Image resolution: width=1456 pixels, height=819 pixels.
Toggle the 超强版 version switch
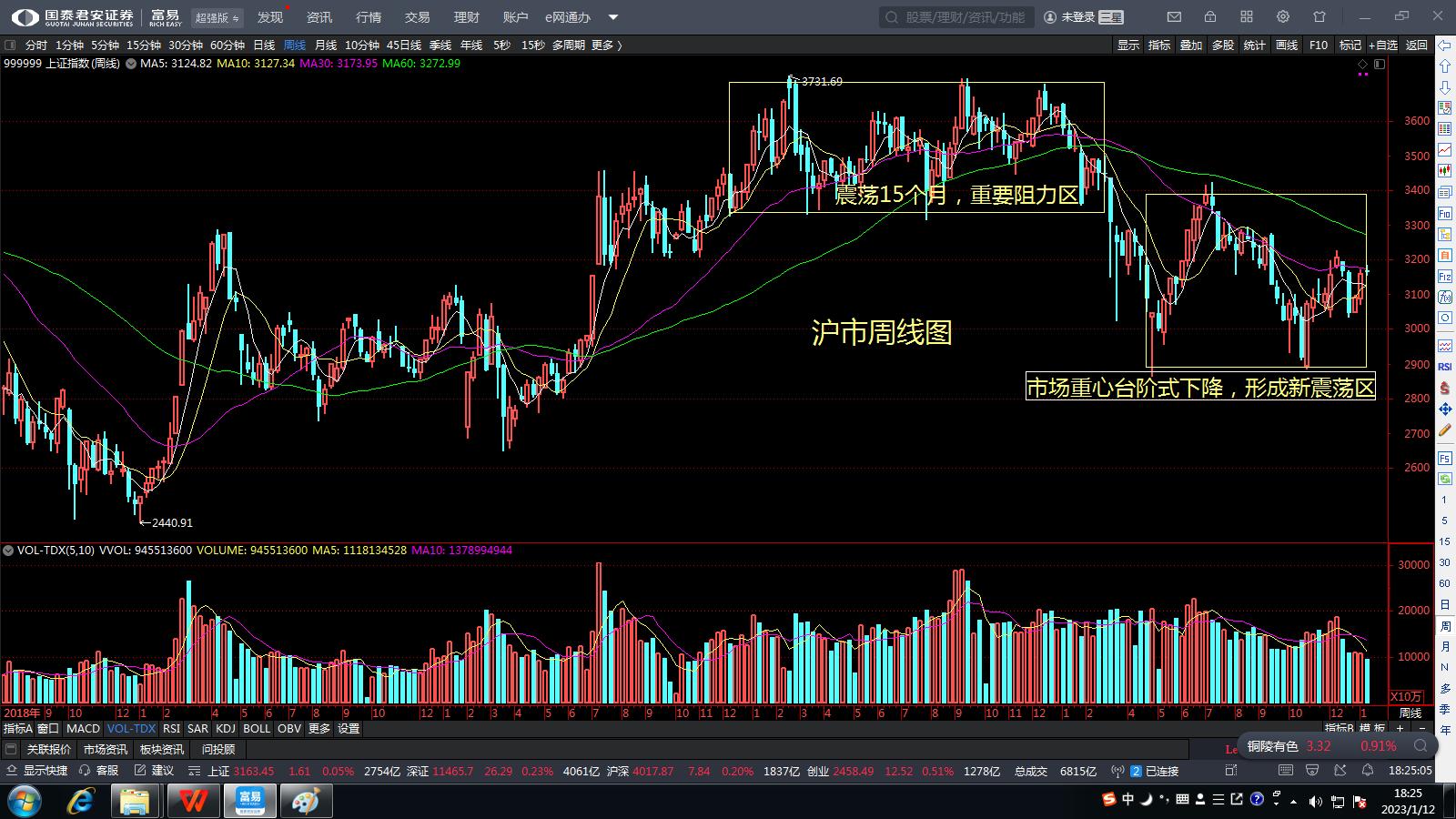pyautogui.click(x=217, y=17)
